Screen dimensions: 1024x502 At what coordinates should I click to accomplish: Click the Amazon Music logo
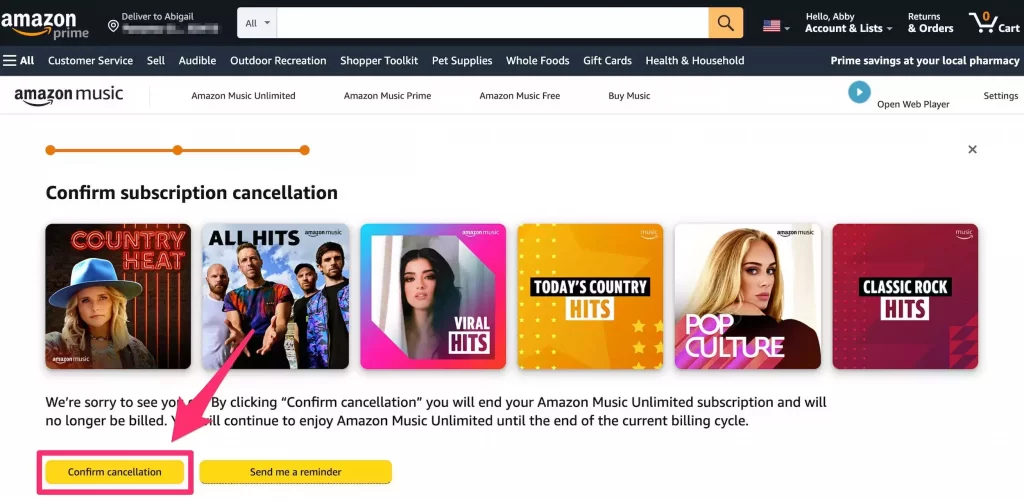pyautogui.click(x=69, y=95)
